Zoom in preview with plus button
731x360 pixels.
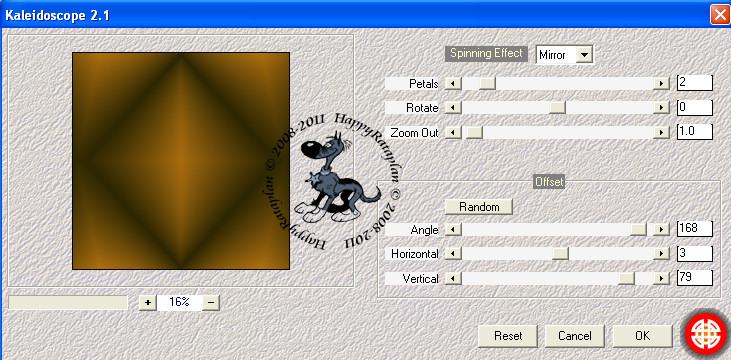click(x=148, y=302)
